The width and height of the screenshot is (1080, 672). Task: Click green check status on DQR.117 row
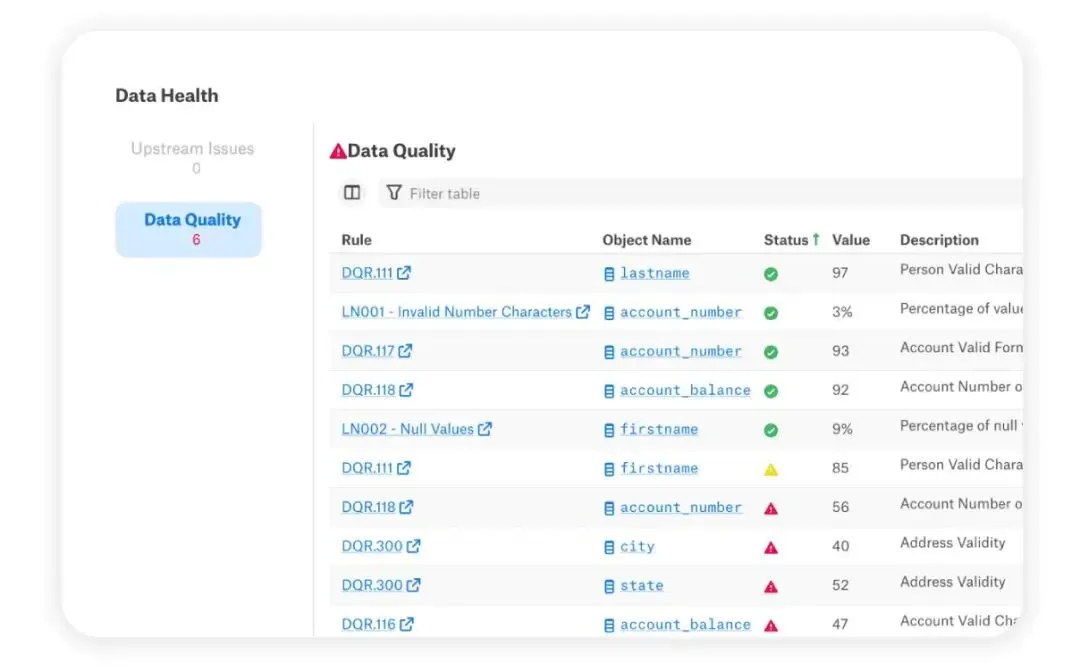[x=771, y=352]
